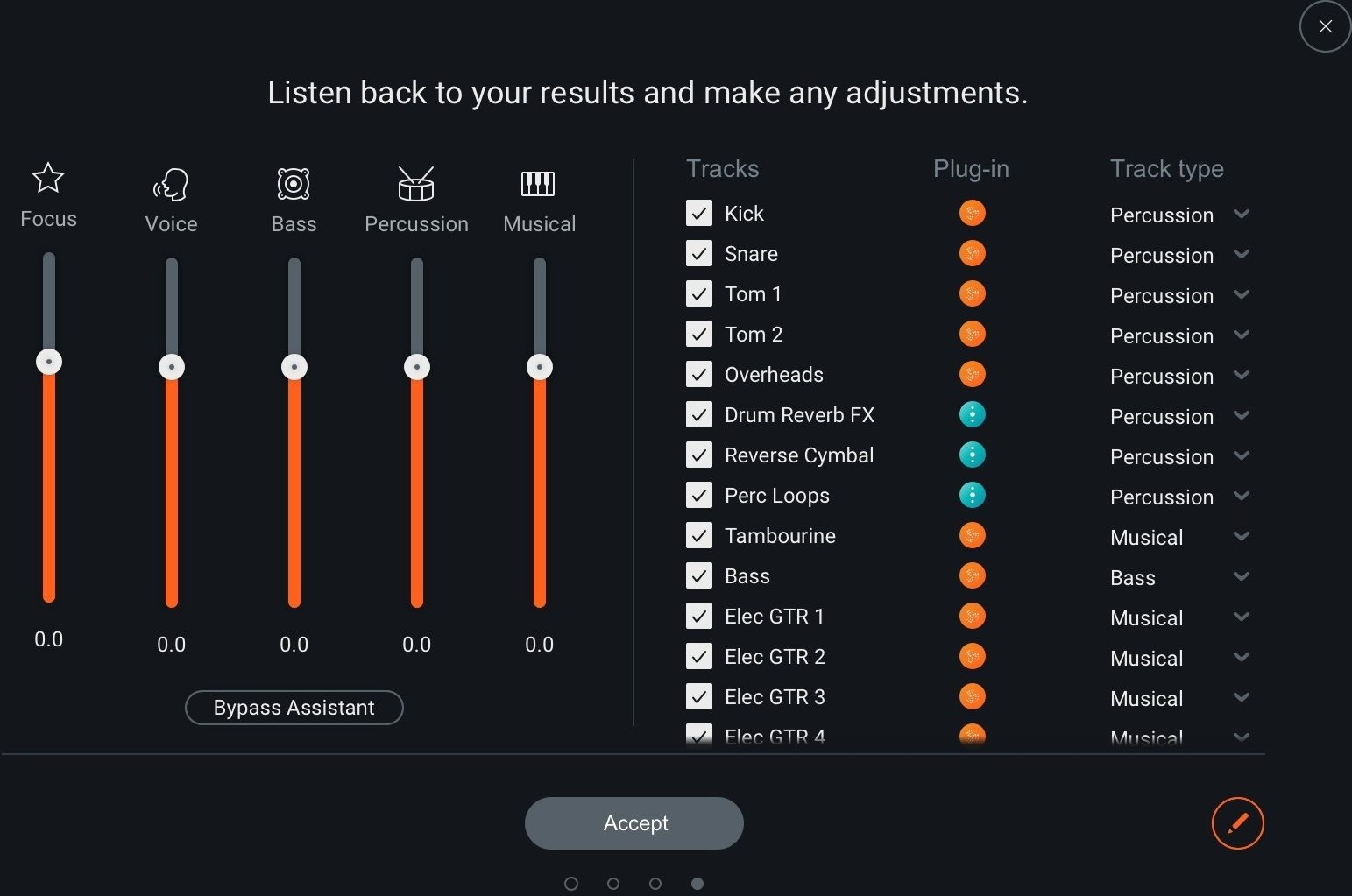
Task: Uncheck the Drum Reverb FX checkbox
Action: [699, 414]
